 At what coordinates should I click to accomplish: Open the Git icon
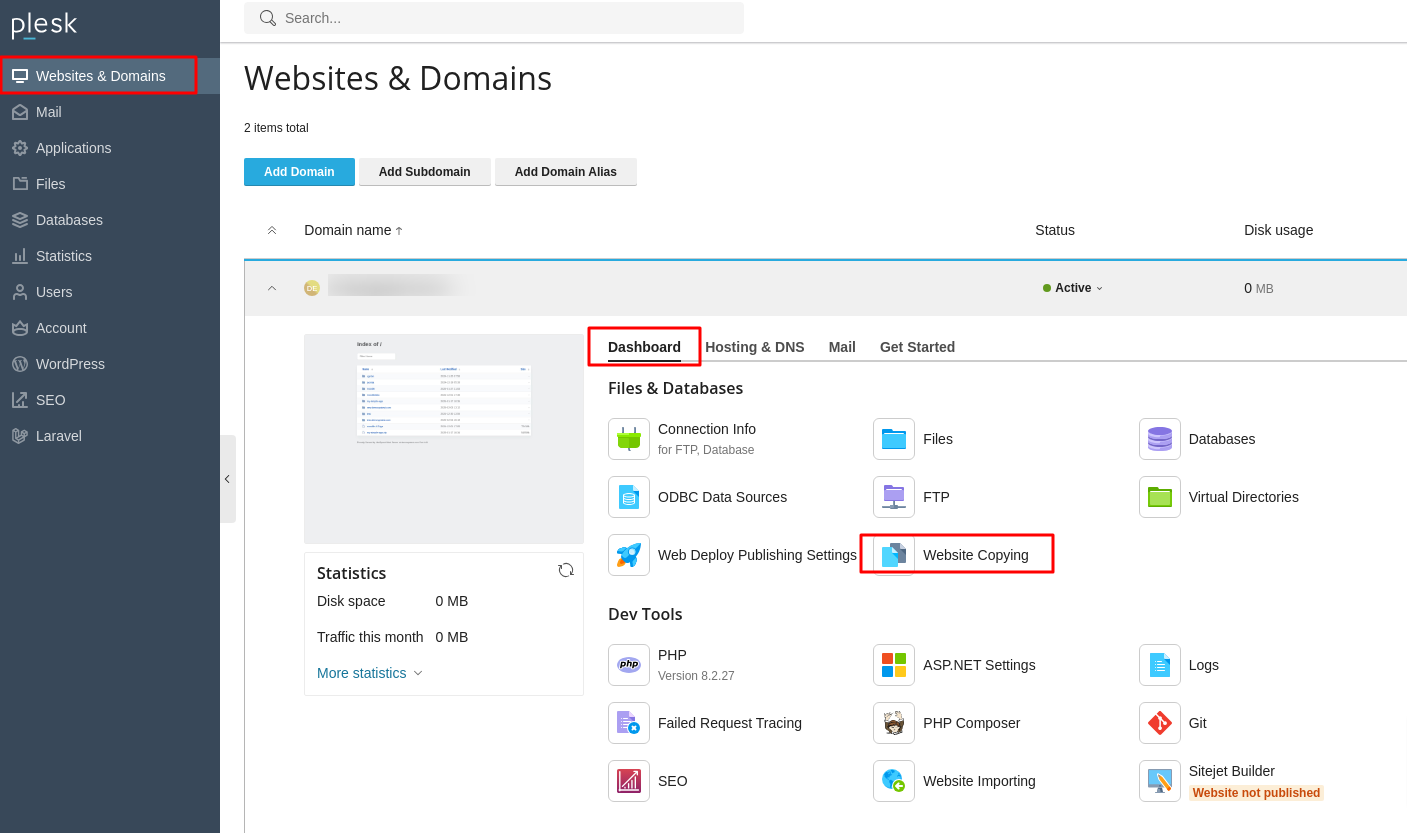point(1160,723)
